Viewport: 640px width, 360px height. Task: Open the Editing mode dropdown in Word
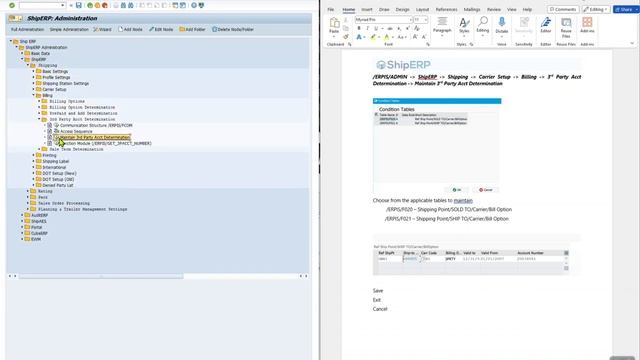(x=596, y=9)
